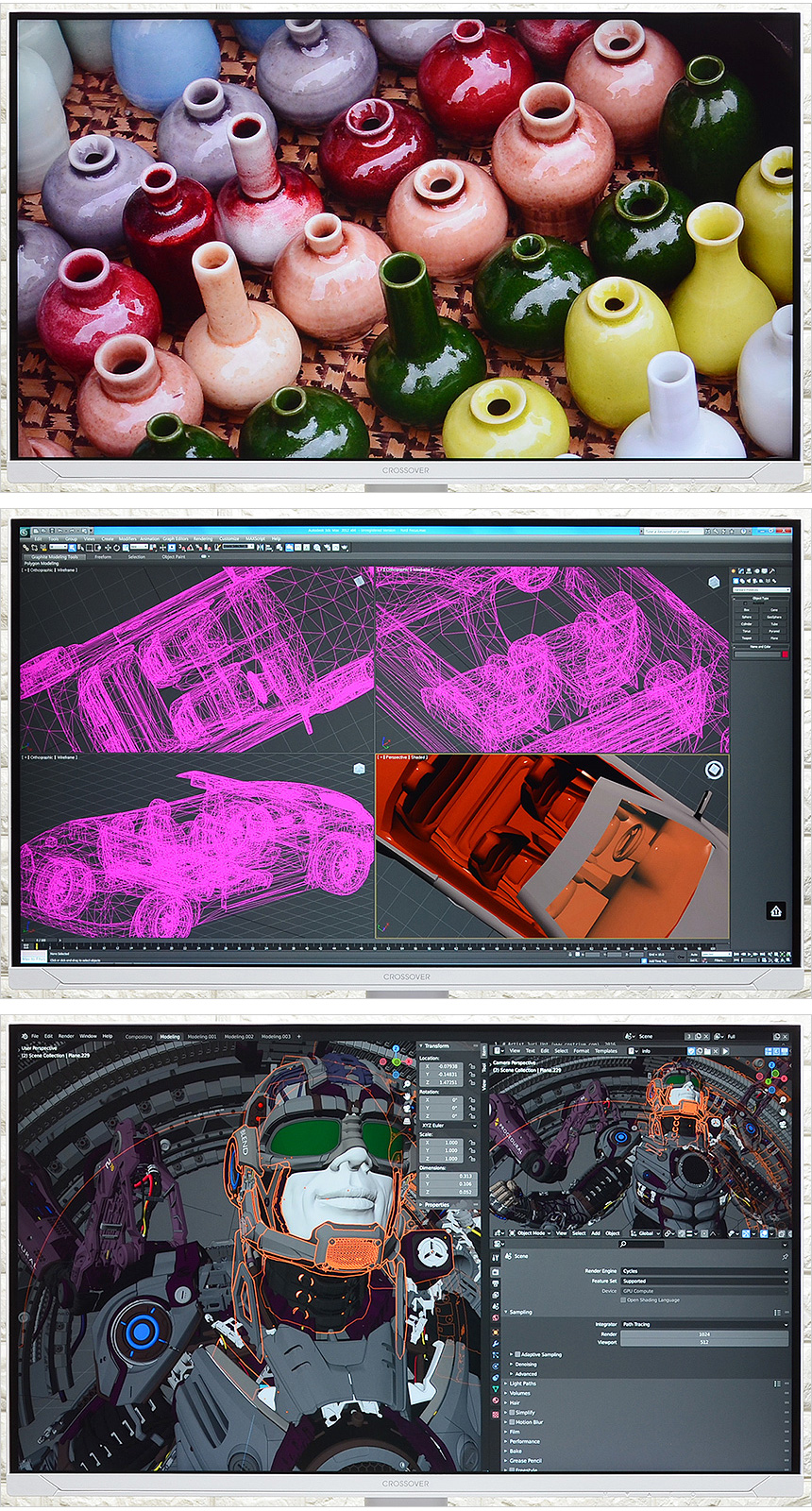Open the Integrator Path Tracing dropdown
Viewport: 812px width, 1511px height.
click(x=703, y=1324)
